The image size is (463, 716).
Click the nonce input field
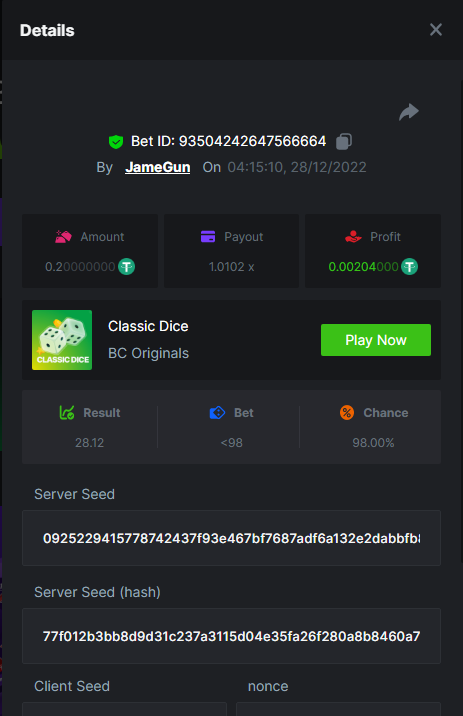click(338, 709)
